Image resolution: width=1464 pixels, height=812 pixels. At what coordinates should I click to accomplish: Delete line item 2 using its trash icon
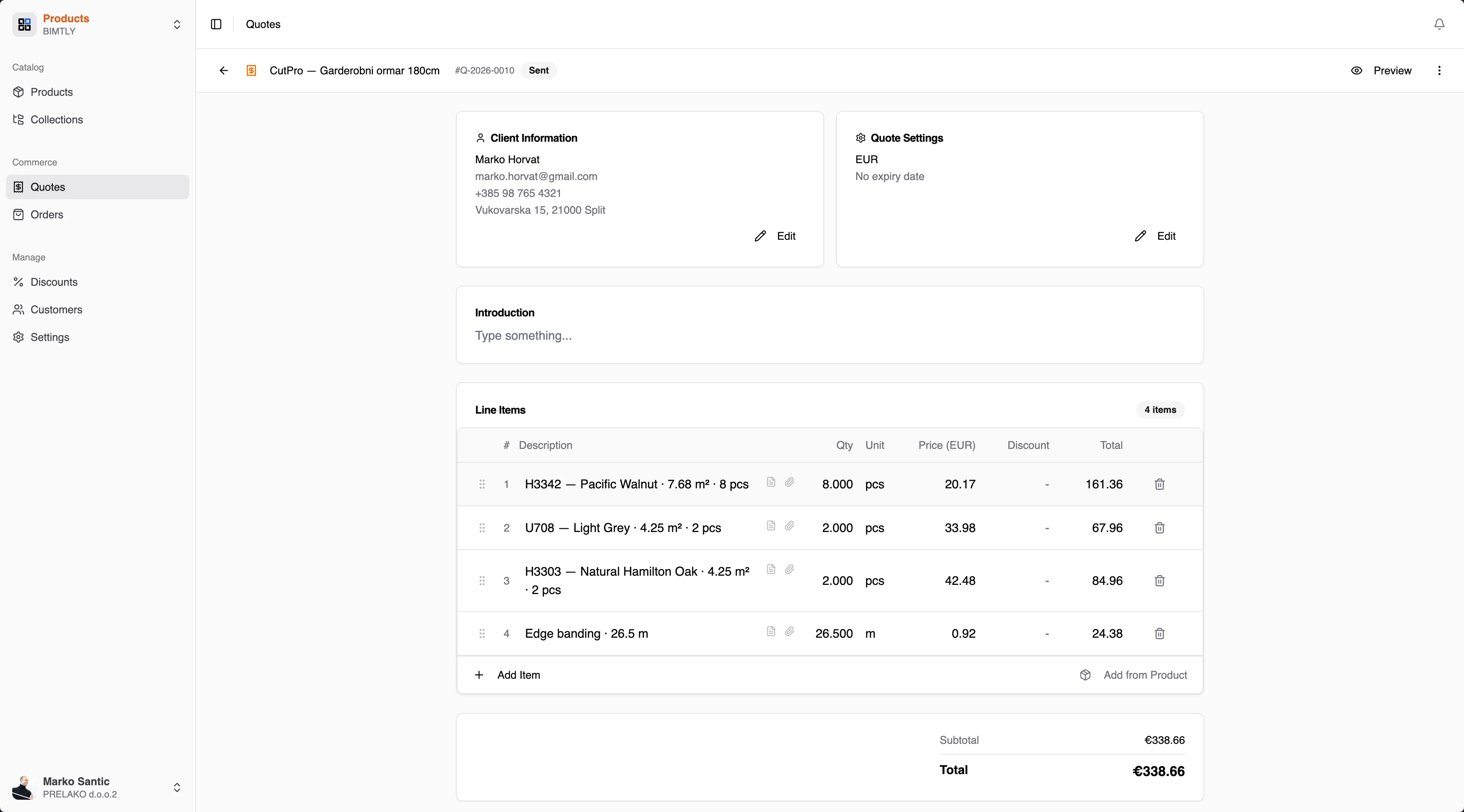(1159, 527)
